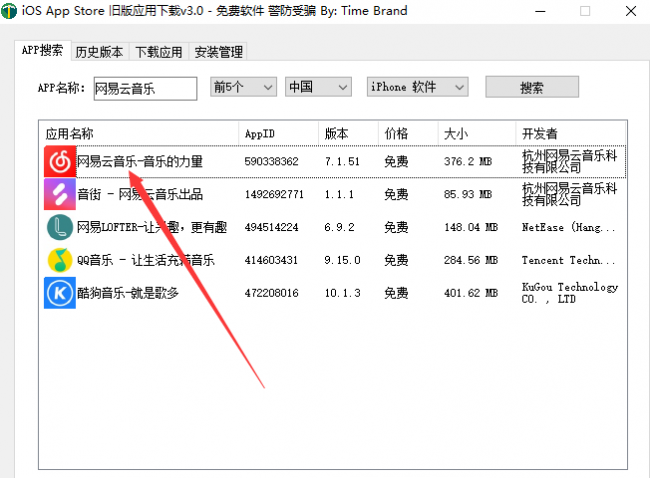Click the QQ音乐 yellow app icon
The image size is (650, 478).
pos(60,260)
